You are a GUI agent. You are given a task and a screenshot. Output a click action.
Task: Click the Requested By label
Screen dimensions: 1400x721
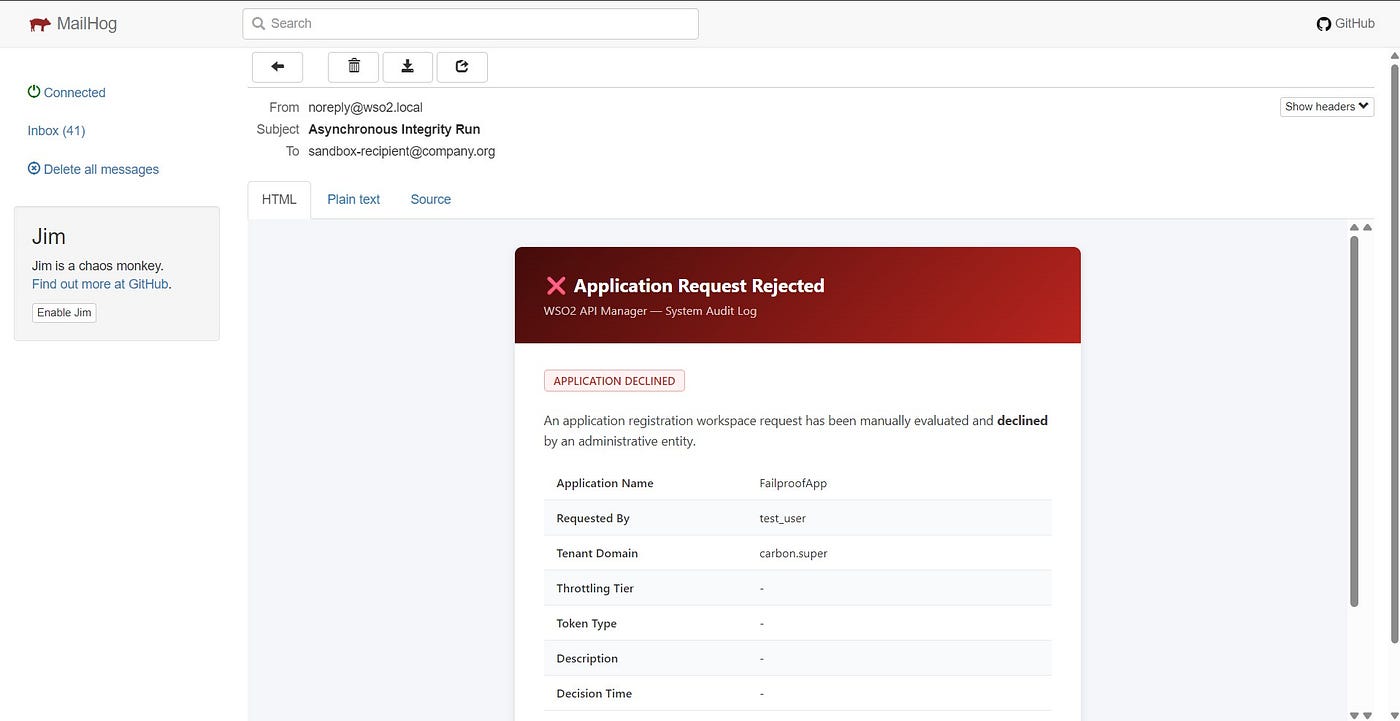[593, 518]
